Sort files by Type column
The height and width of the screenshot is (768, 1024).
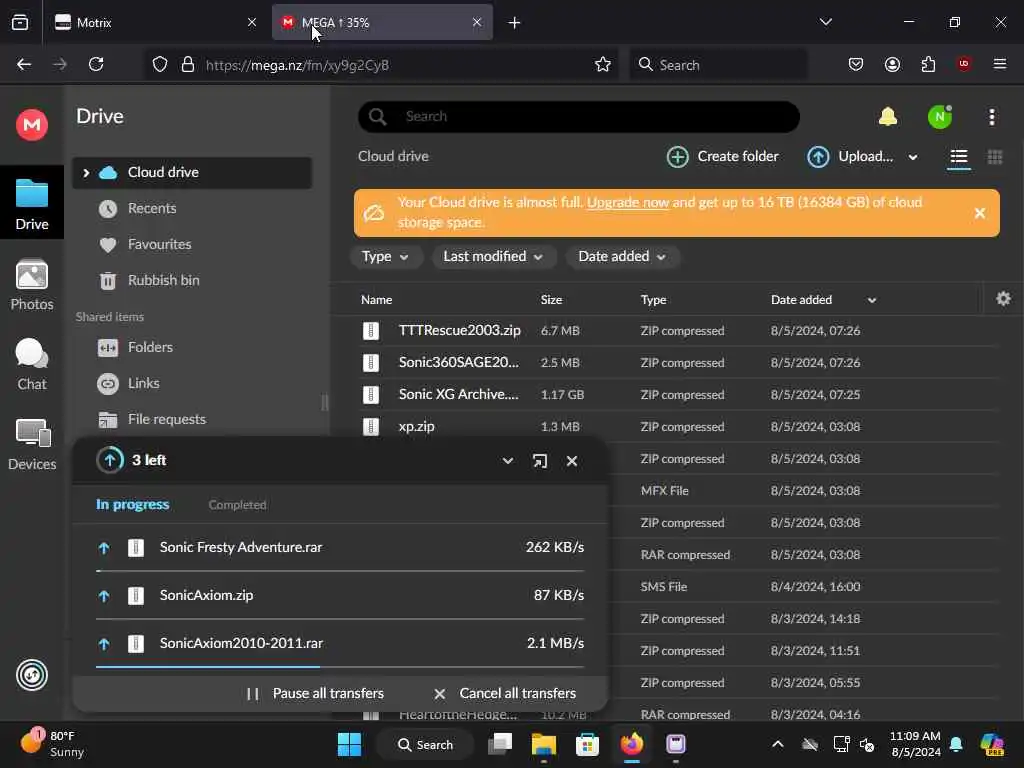tap(653, 300)
